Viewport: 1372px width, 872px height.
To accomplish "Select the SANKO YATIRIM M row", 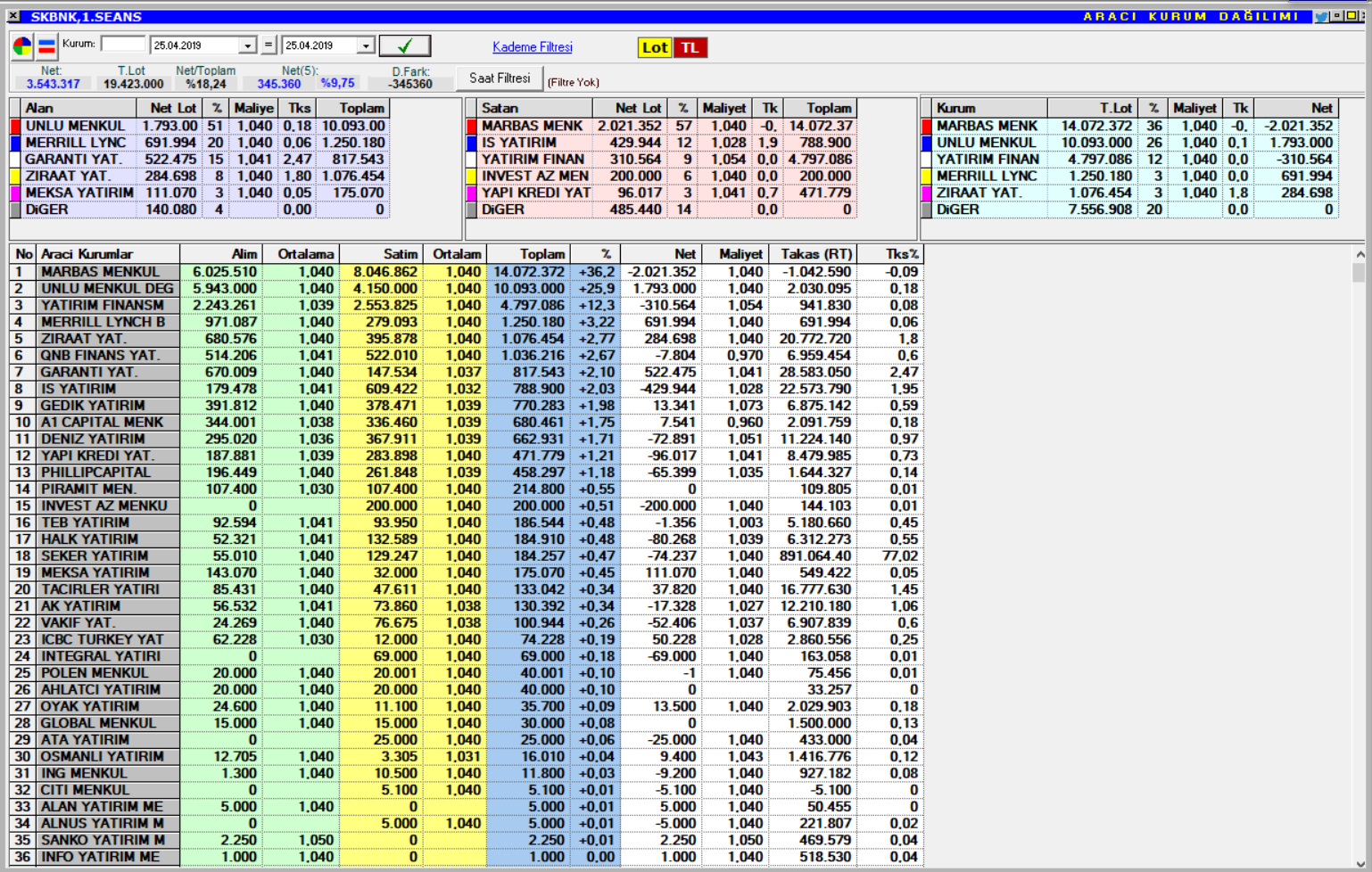I will (x=467, y=840).
